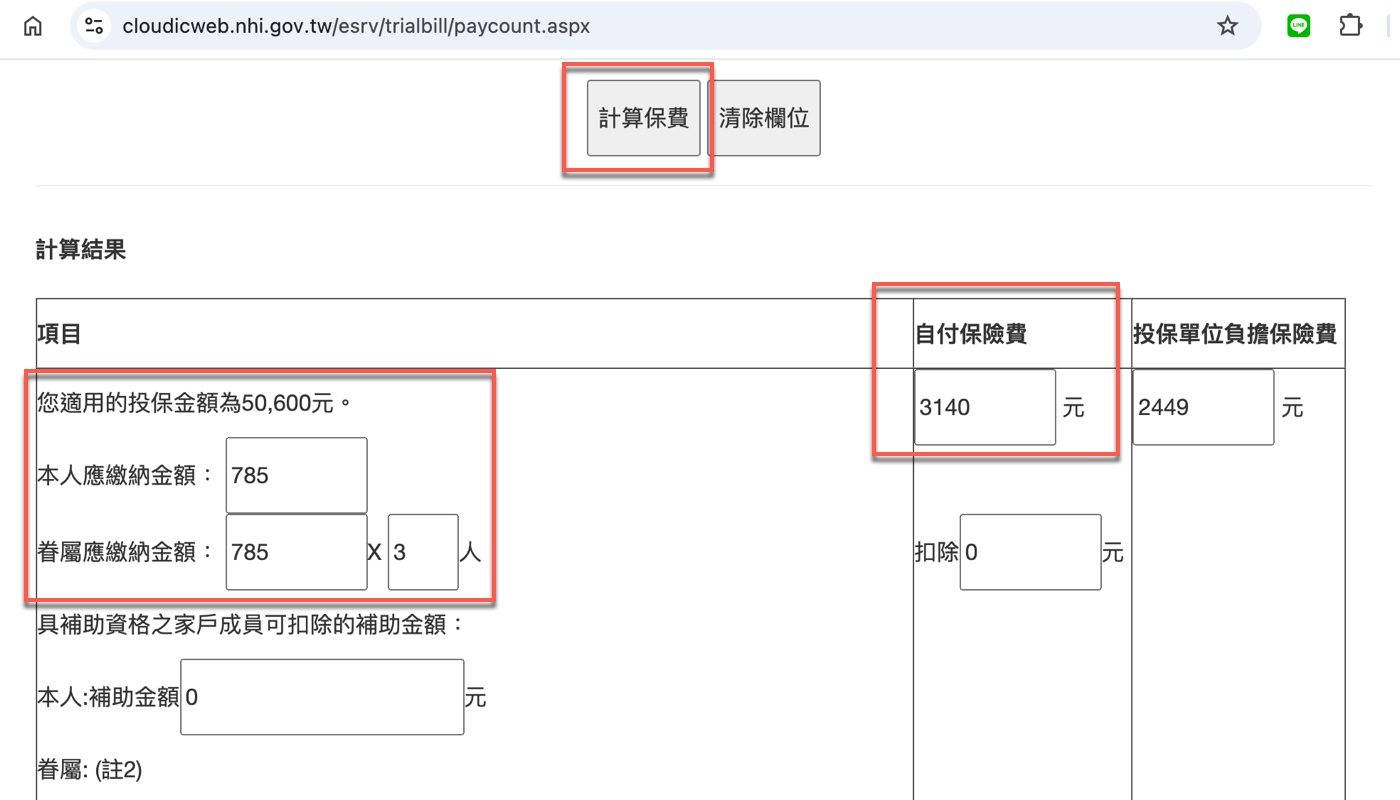The height and width of the screenshot is (800, 1400).
Task: Open the browser extensions puzzle icon
Action: 1350,25
